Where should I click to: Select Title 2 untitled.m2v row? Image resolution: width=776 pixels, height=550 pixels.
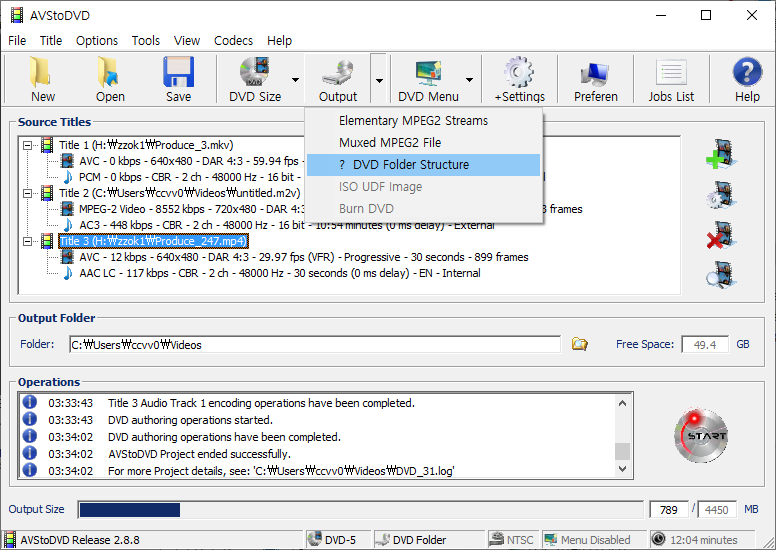(180, 193)
